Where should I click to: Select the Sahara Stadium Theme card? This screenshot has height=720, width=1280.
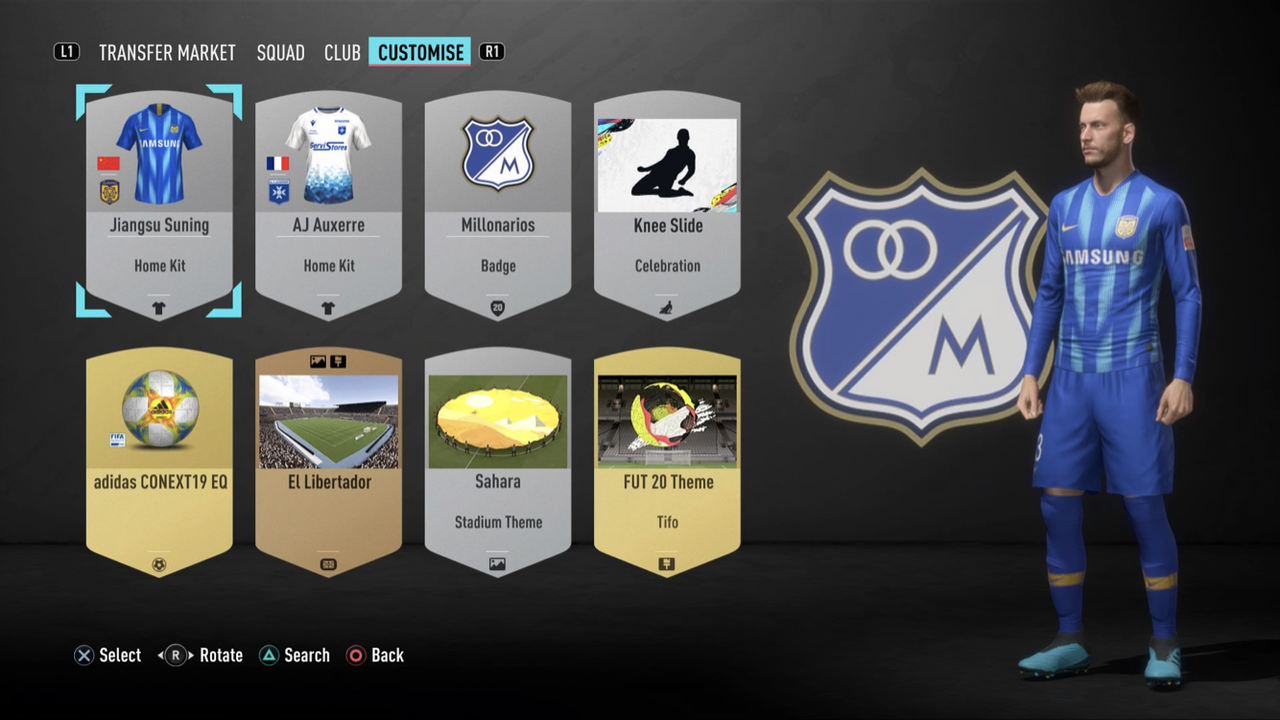pos(498,462)
